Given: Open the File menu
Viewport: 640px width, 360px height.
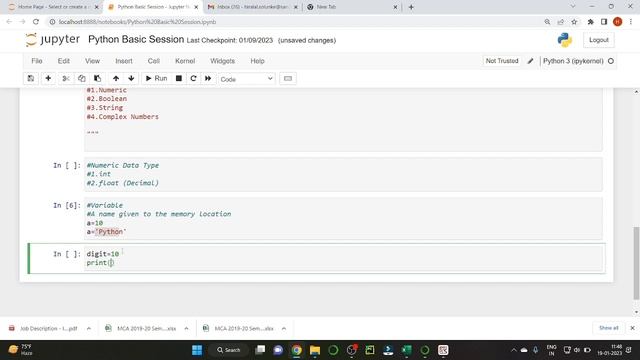Looking at the screenshot, I should pyautogui.click(x=37, y=61).
